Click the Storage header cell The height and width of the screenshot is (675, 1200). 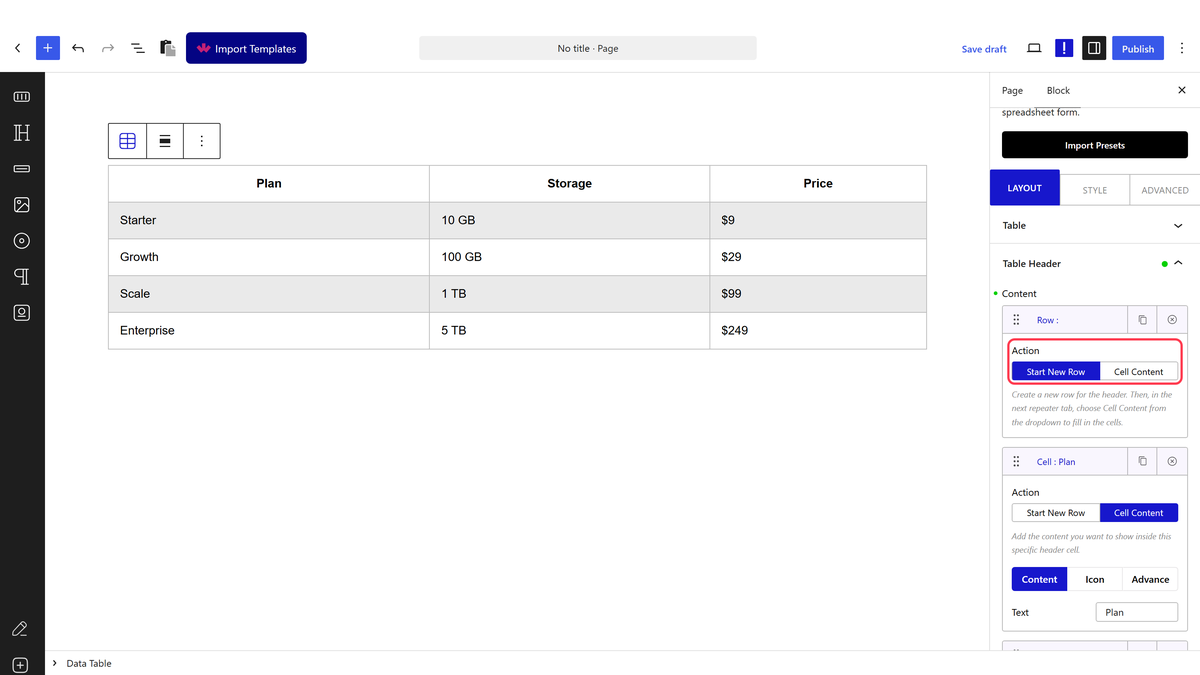coord(570,184)
